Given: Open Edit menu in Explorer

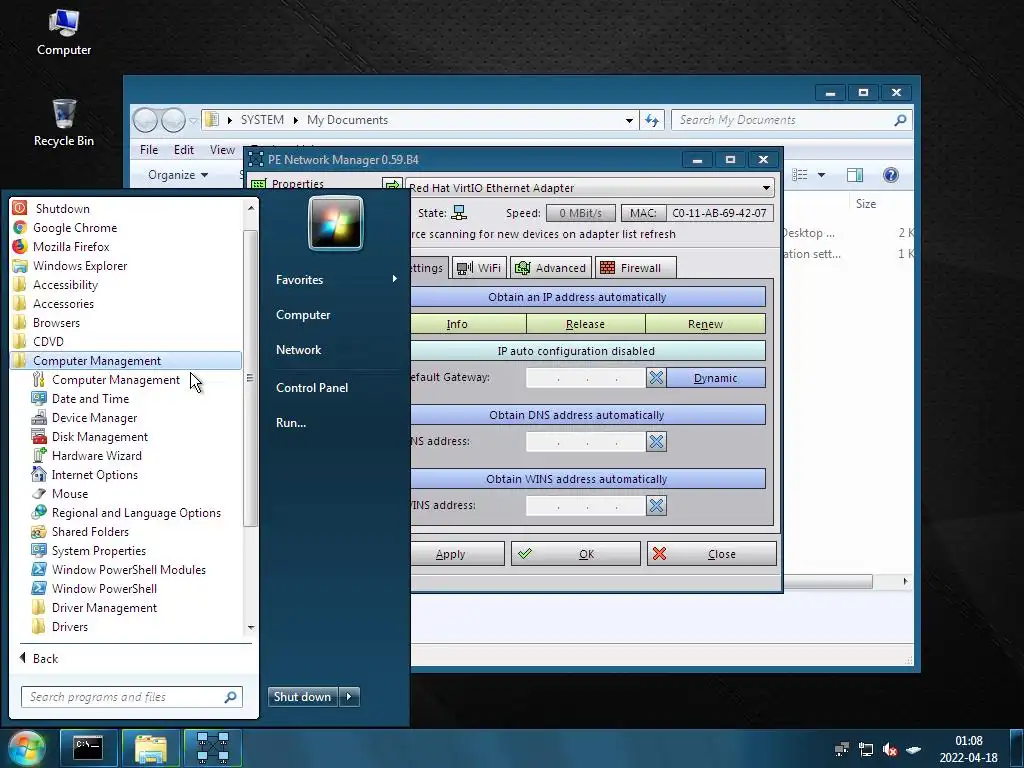Looking at the screenshot, I should tap(184, 150).
